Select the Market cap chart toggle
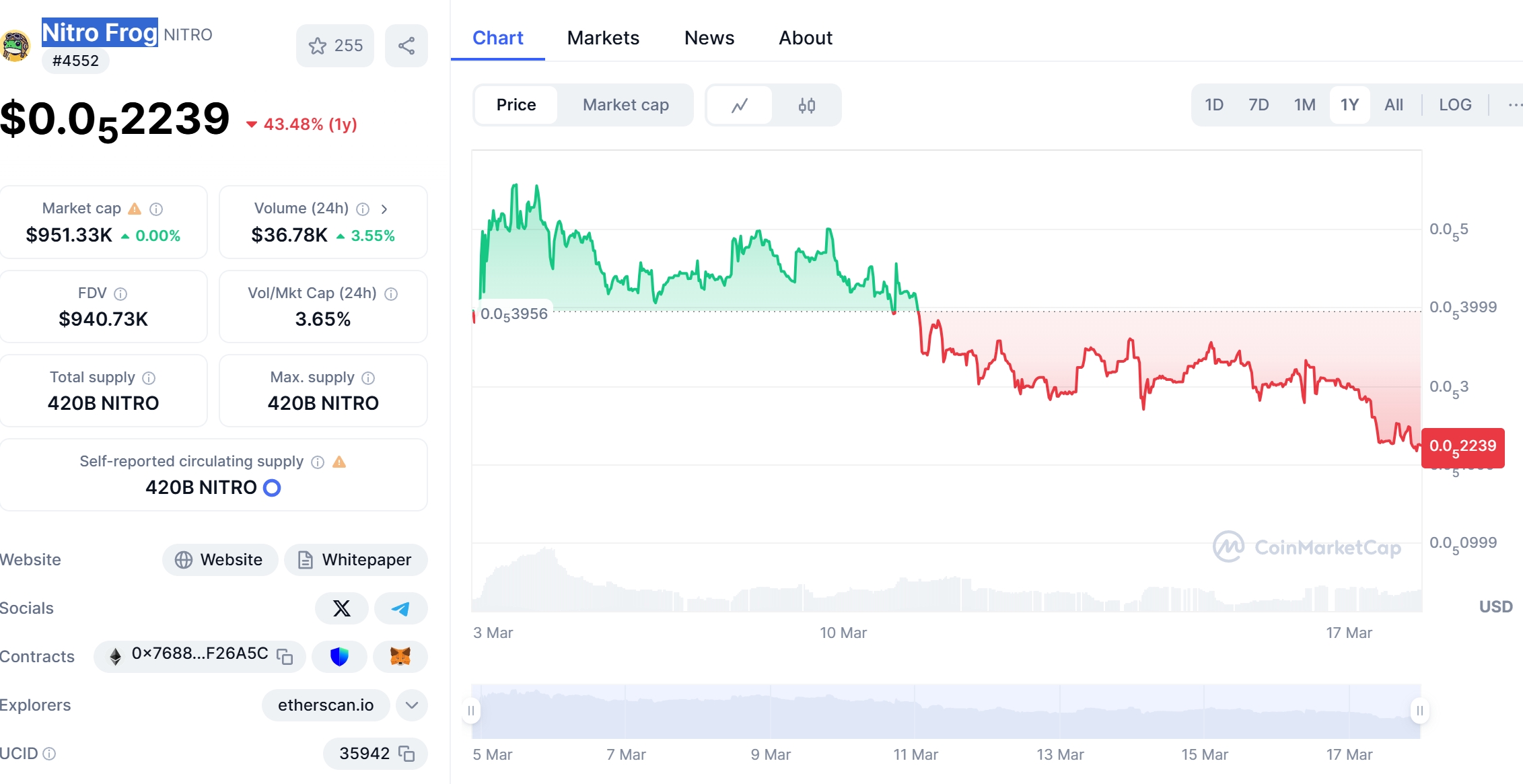The height and width of the screenshot is (784, 1523). 626,105
